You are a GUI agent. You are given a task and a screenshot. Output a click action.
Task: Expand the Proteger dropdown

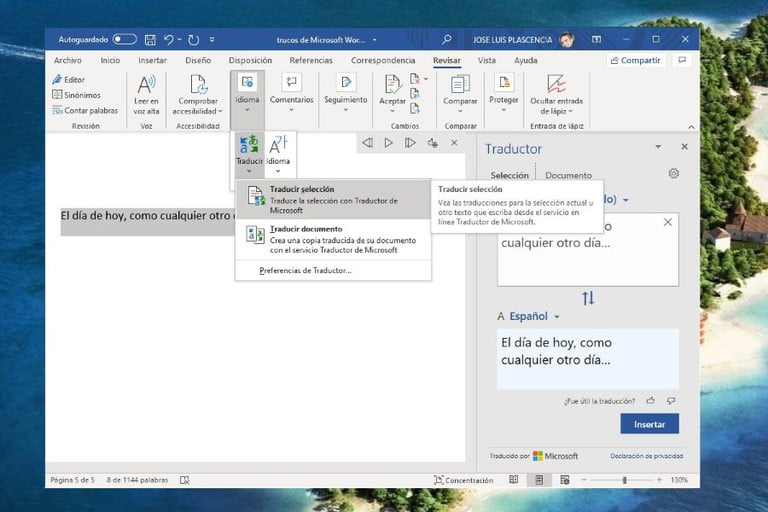[505, 110]
